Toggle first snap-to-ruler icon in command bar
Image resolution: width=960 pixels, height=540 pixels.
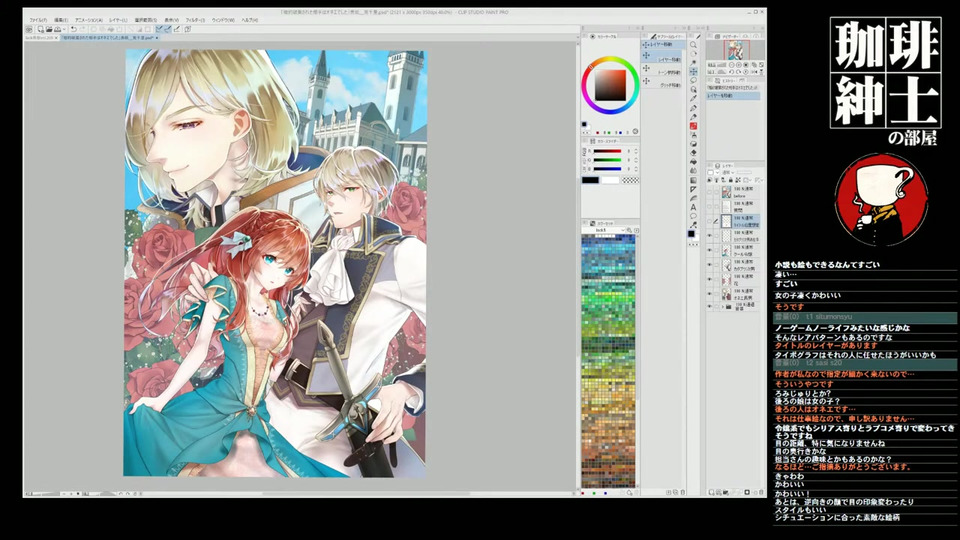click(x=159, y=29)
